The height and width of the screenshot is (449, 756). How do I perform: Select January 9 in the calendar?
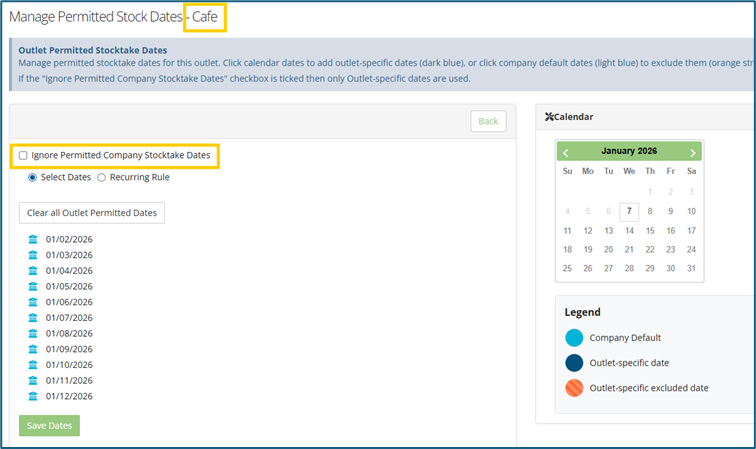point(671,211)
